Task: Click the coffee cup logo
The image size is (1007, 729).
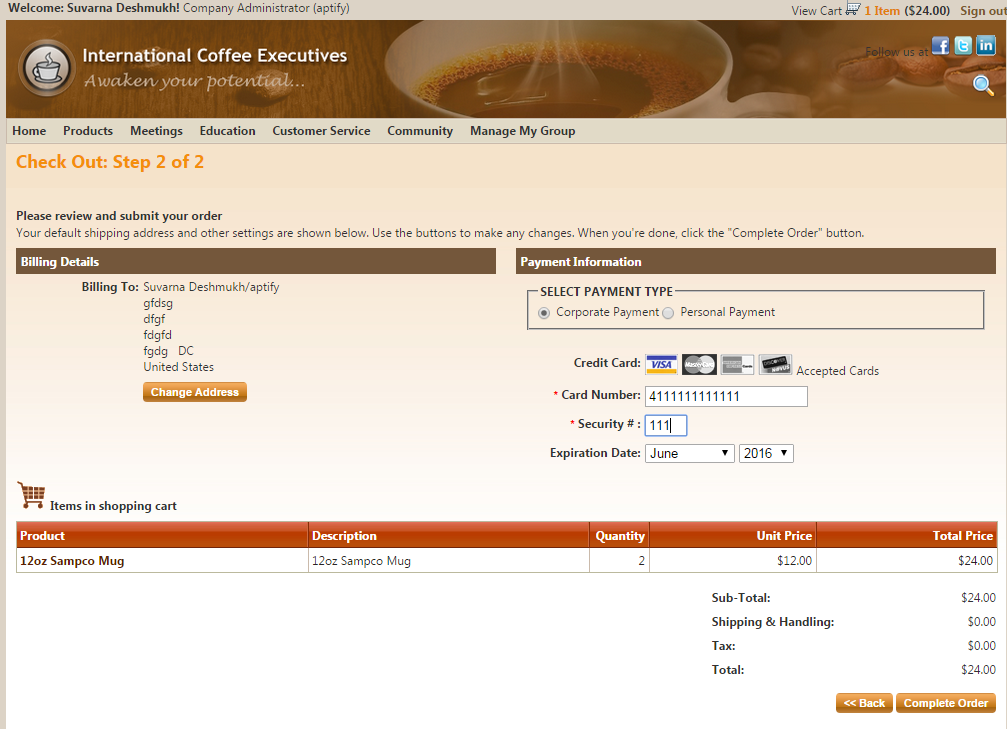Action: [46, 67]
